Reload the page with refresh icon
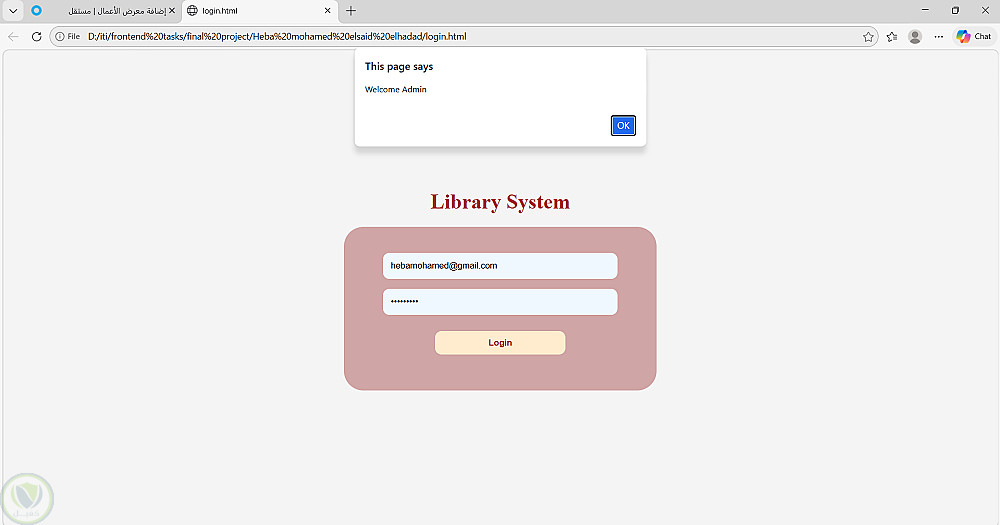The height and width of the screenshot is (525, 1000). pyautogui.click(x=36, y=36)
